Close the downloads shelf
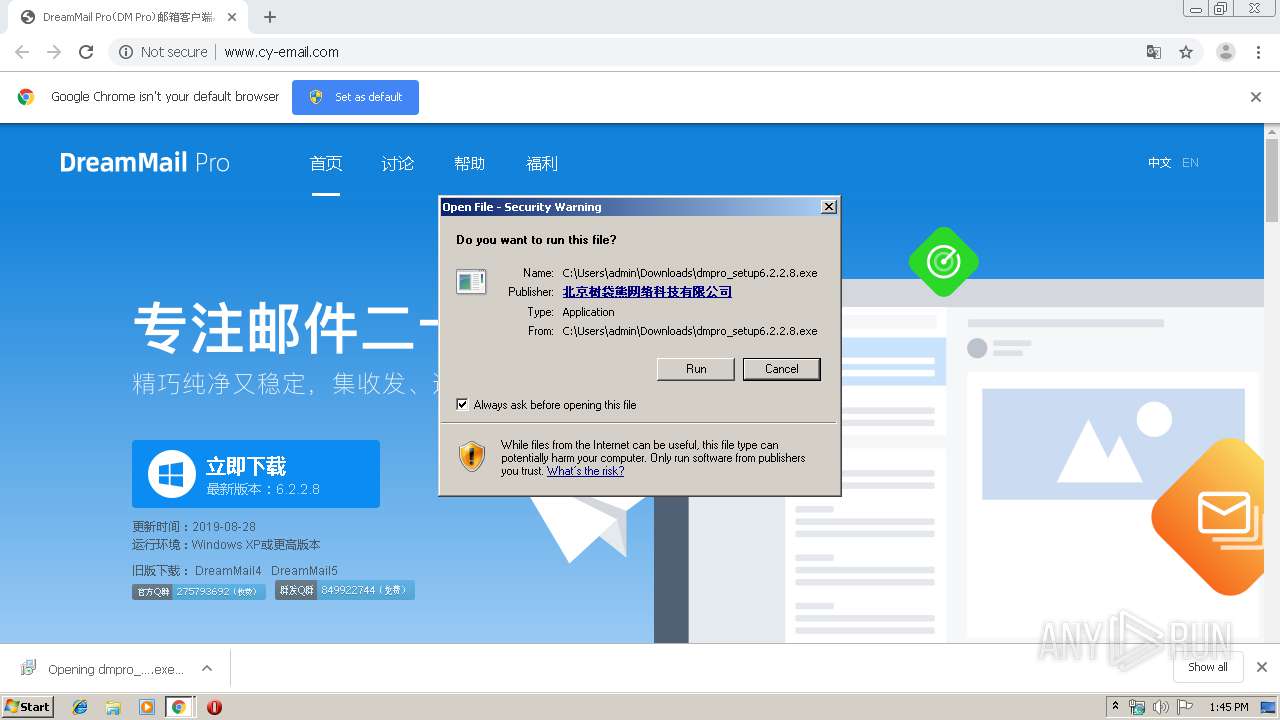 click(1262, 667)
